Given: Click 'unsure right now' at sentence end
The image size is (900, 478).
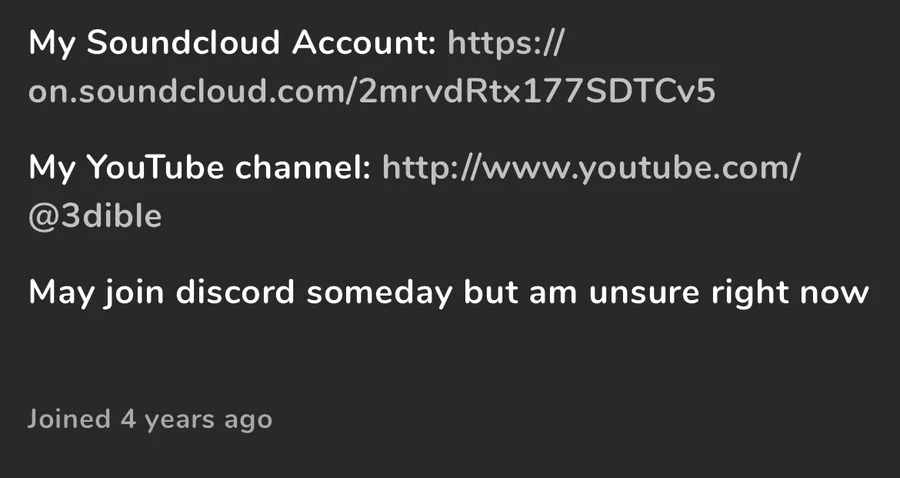Looking at the screenshot, I should point(729,293).
